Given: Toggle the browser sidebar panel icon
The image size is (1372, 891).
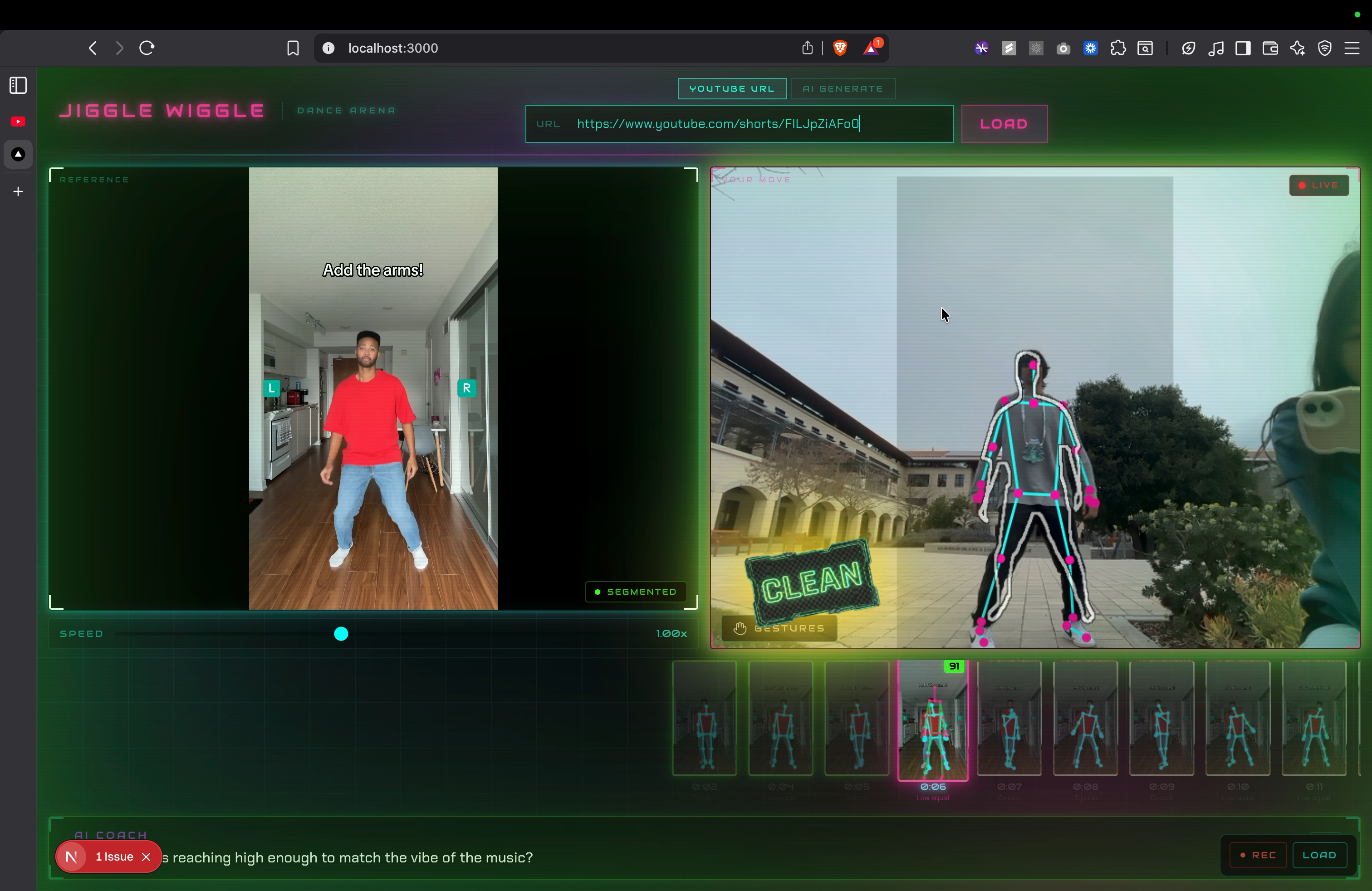Looking at the screenshot, I should (1243, 49).
